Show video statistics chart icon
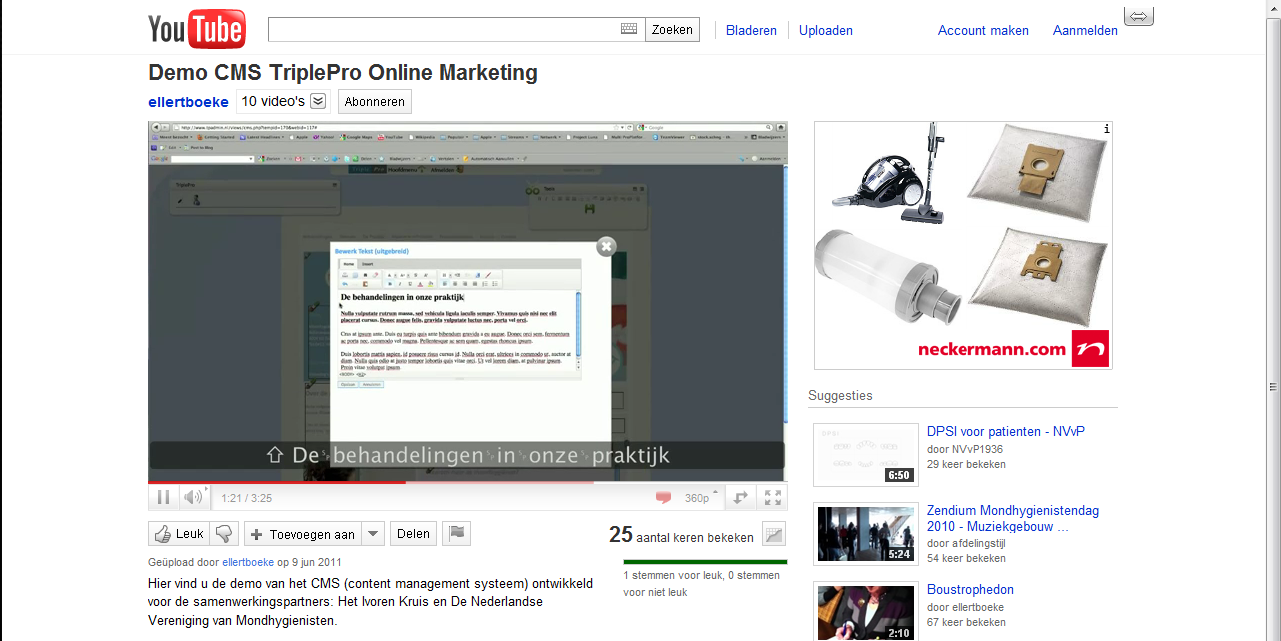The height and width of the screenshot is (641, 1281). click(774, 535)
